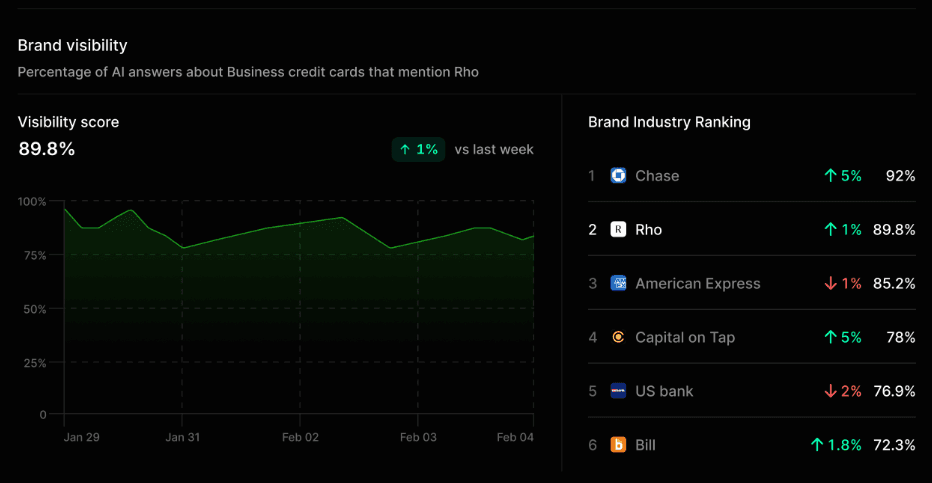Click the Jan 31 date marker on chart
932x483 pixels.
click(182, 437)
